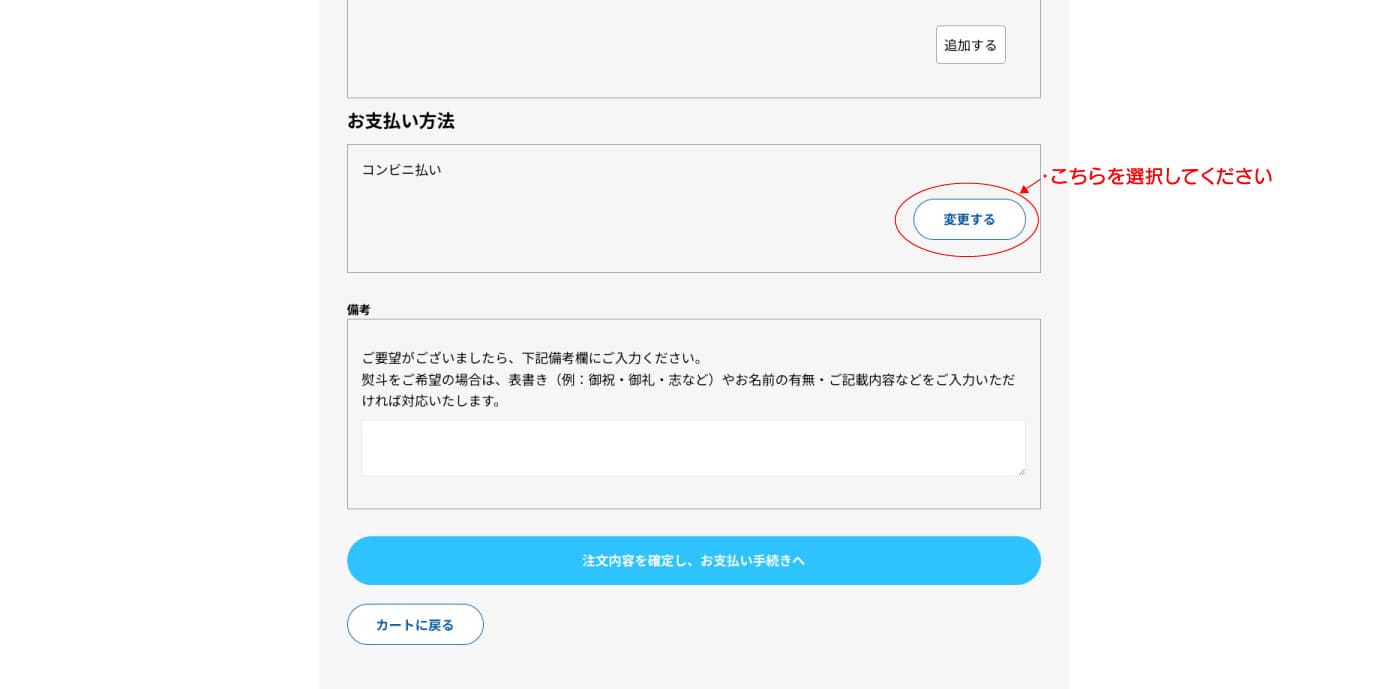This screenshot has width=1388, height=689.
Task: Select the 変更する button inside the red circle
Action: tap(968, 219)
